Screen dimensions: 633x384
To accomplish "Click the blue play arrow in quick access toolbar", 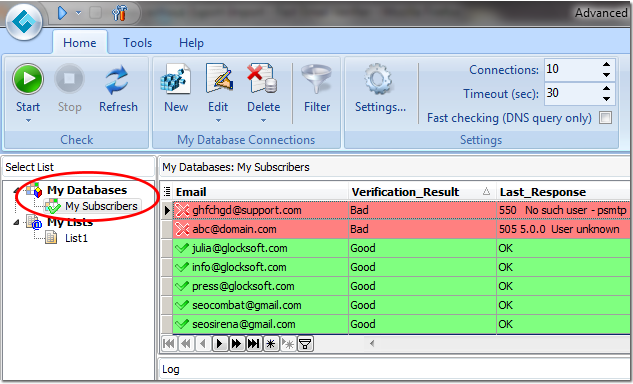I will pyautogui.click(x=62, y=13).
